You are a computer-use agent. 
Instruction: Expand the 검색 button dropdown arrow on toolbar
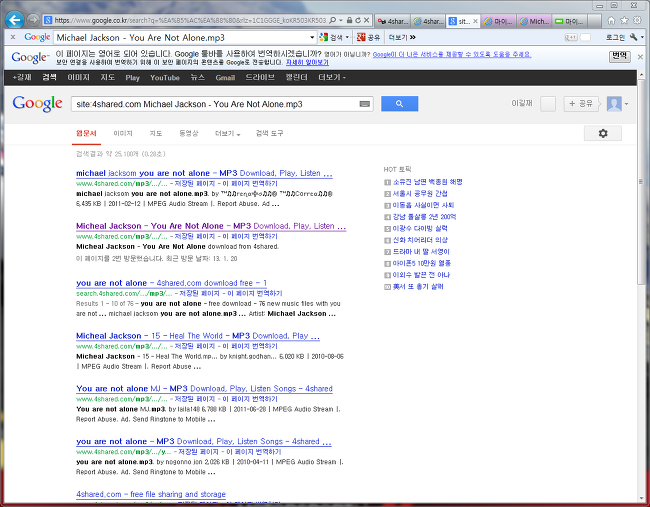[x=347, y=37]
